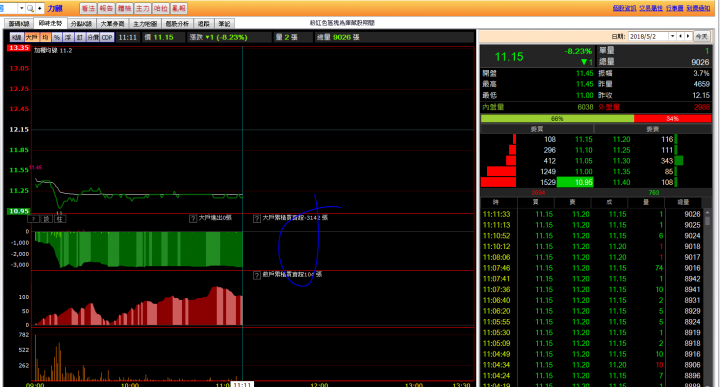
Task: Click the 11.20 best ask price
Action: click(x=621, y=139)
